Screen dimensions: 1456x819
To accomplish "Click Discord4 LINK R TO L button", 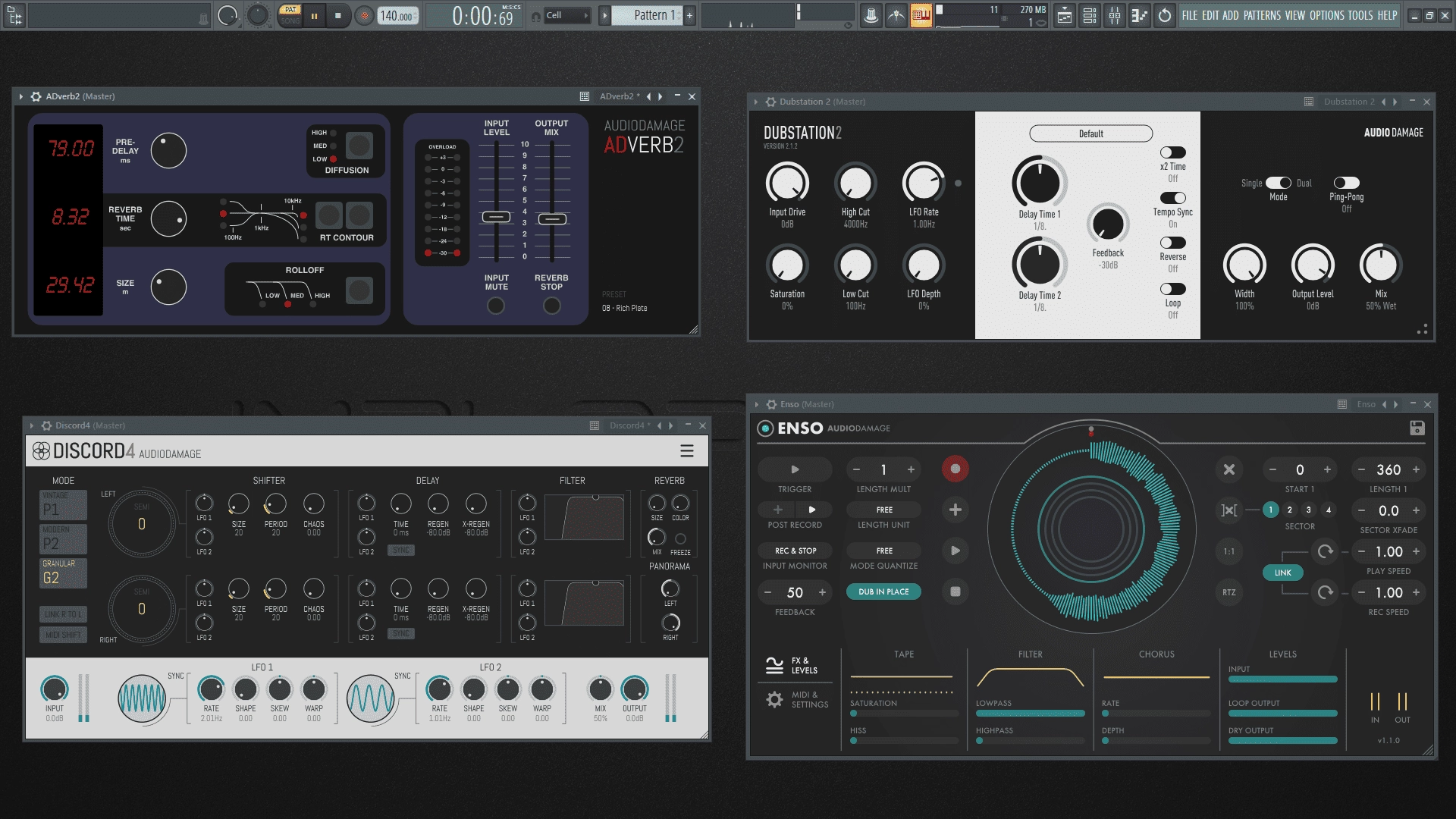I will point(64,614).
